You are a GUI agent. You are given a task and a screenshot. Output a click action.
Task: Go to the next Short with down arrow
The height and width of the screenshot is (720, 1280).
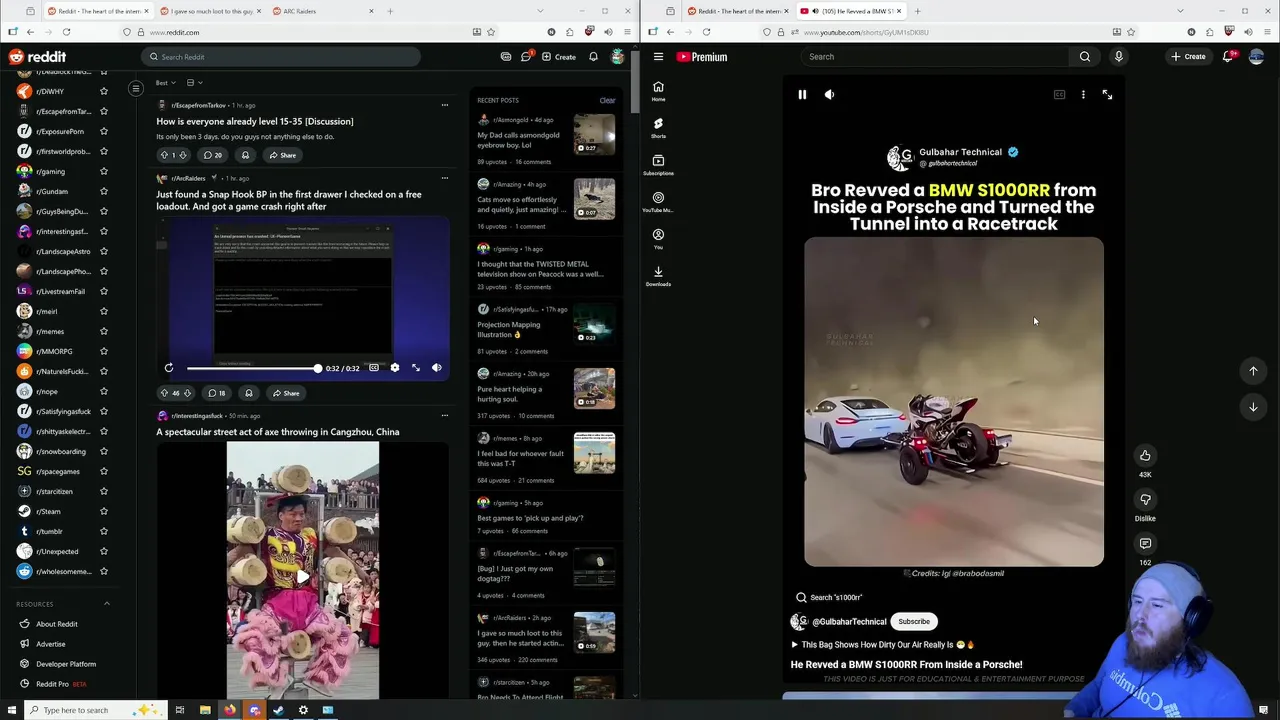[1253, 407]
